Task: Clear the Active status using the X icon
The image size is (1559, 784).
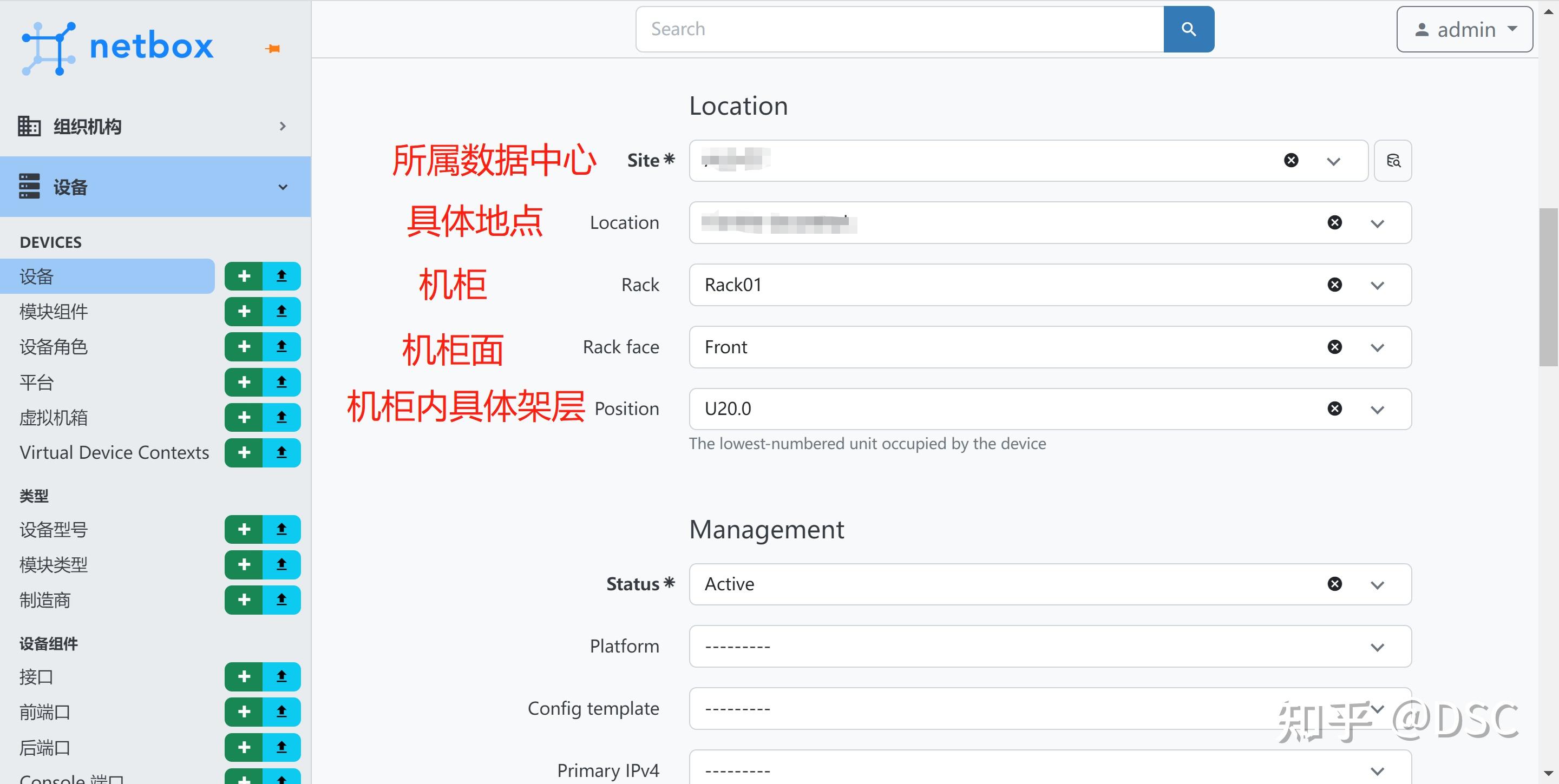Action: [x=1334, y=584]
